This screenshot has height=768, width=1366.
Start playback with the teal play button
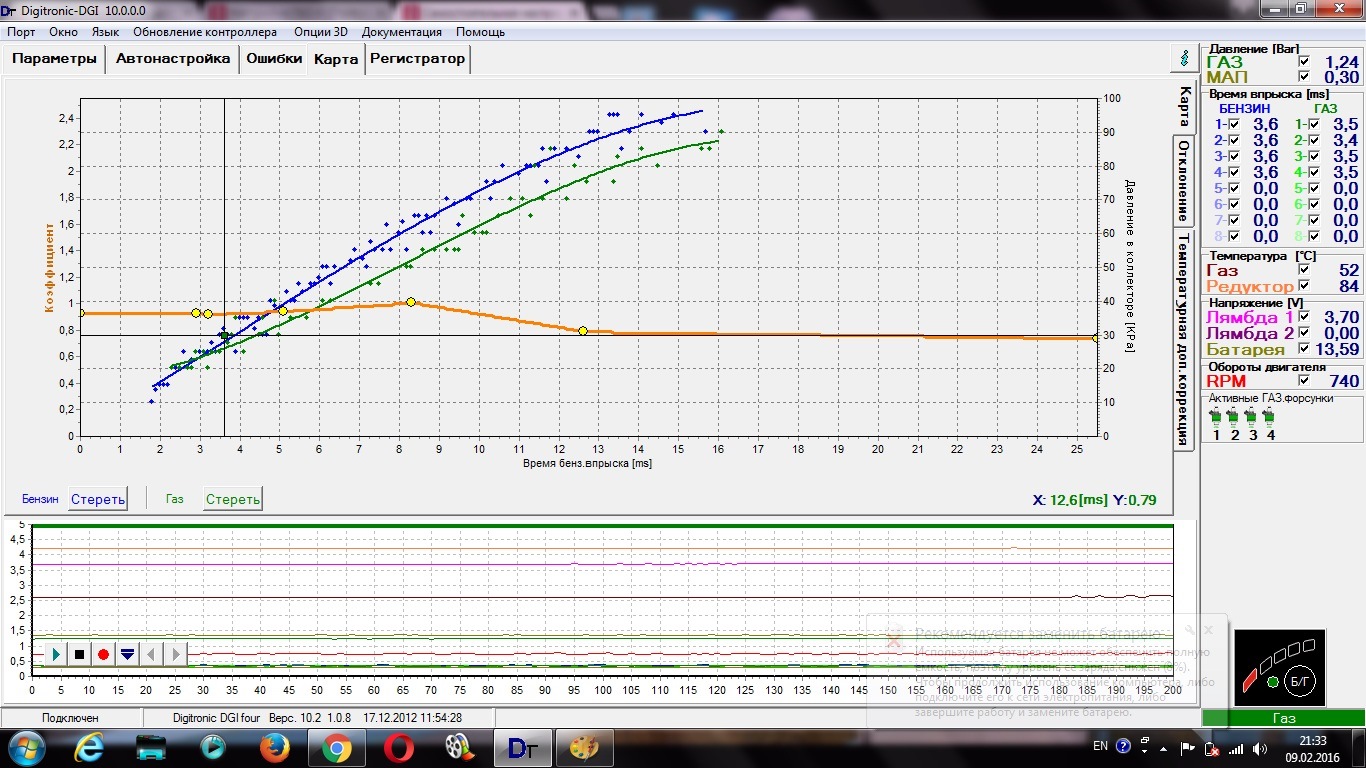click(56, 654)
